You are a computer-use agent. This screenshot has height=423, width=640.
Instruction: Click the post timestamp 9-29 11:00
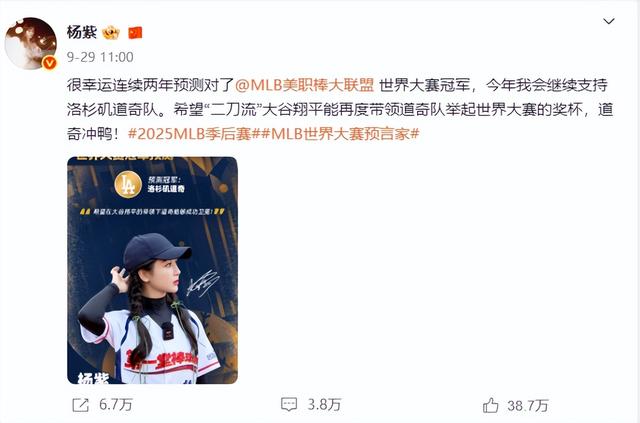[100, 57]
